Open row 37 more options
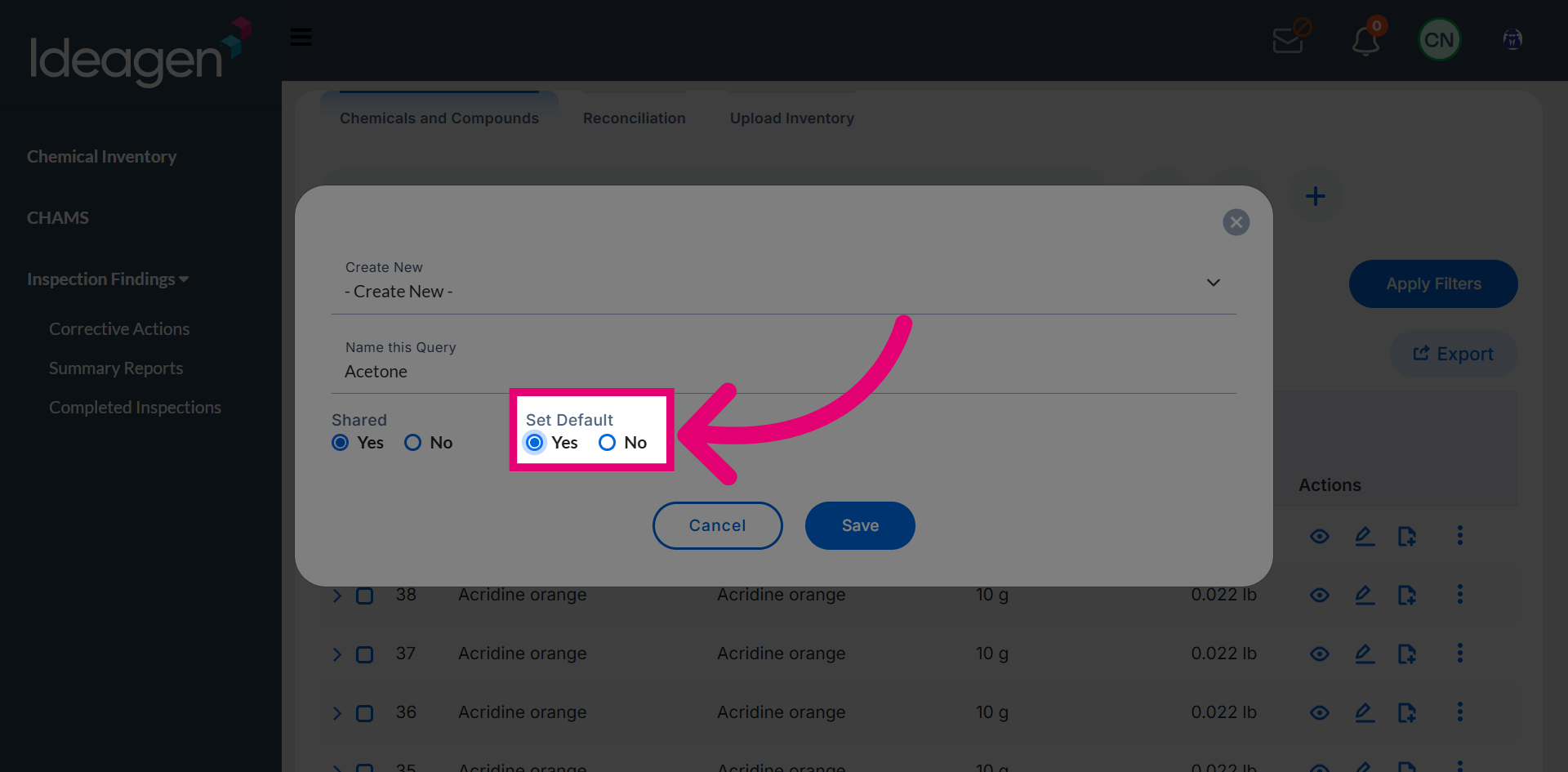 tap(1460, 653)
